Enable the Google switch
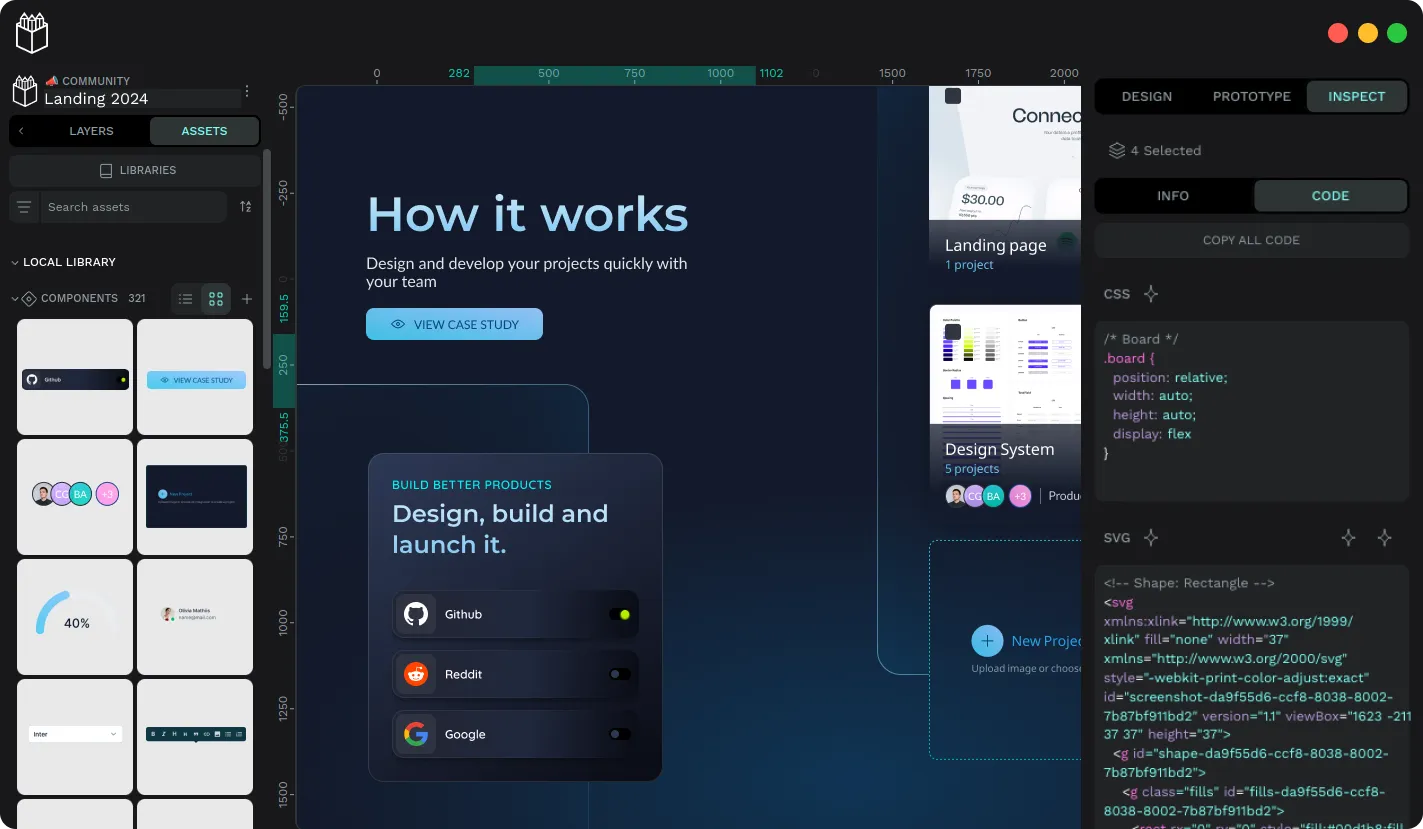The height and width of the screenshot is (829, 1423). [620, 734]
